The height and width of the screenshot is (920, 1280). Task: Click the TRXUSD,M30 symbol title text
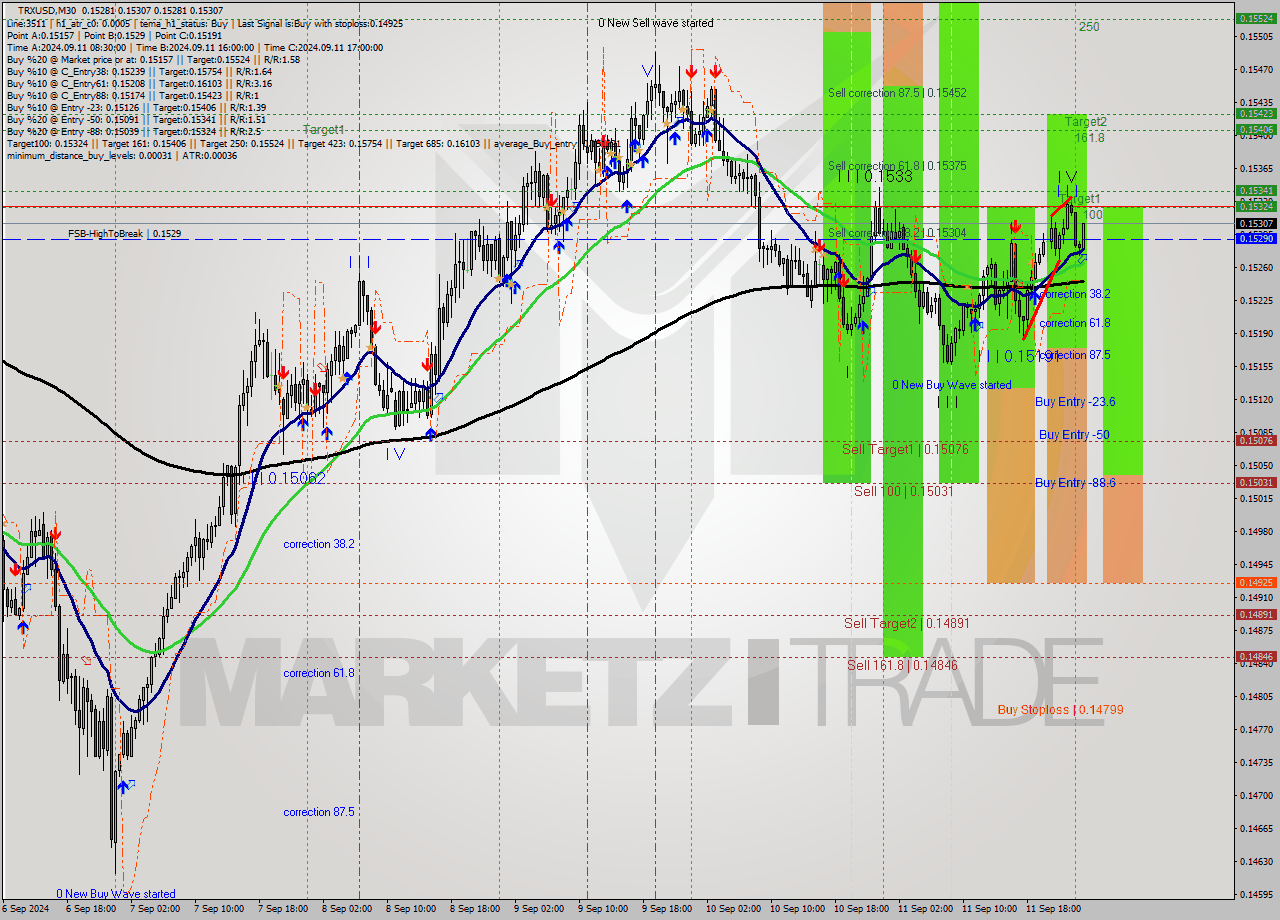tap(45, 10)
